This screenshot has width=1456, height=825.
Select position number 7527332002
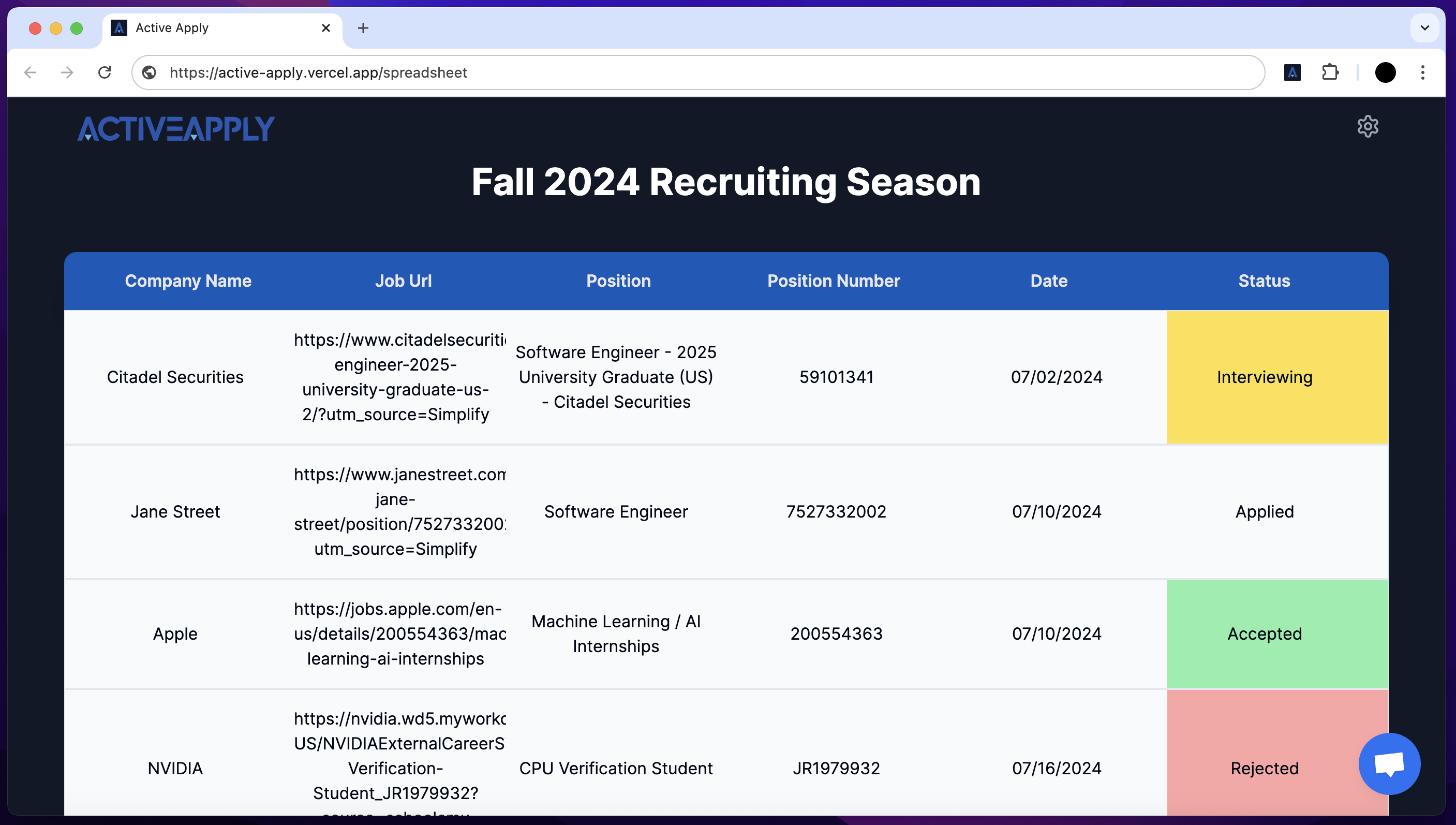(x=837, y=512)
